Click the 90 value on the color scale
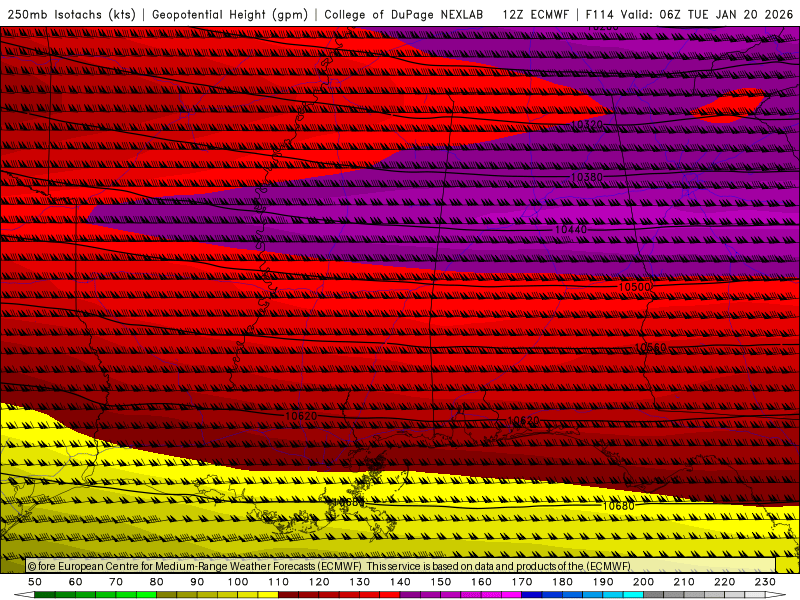This screenshot has width=800, height=600. coord(197,582)
